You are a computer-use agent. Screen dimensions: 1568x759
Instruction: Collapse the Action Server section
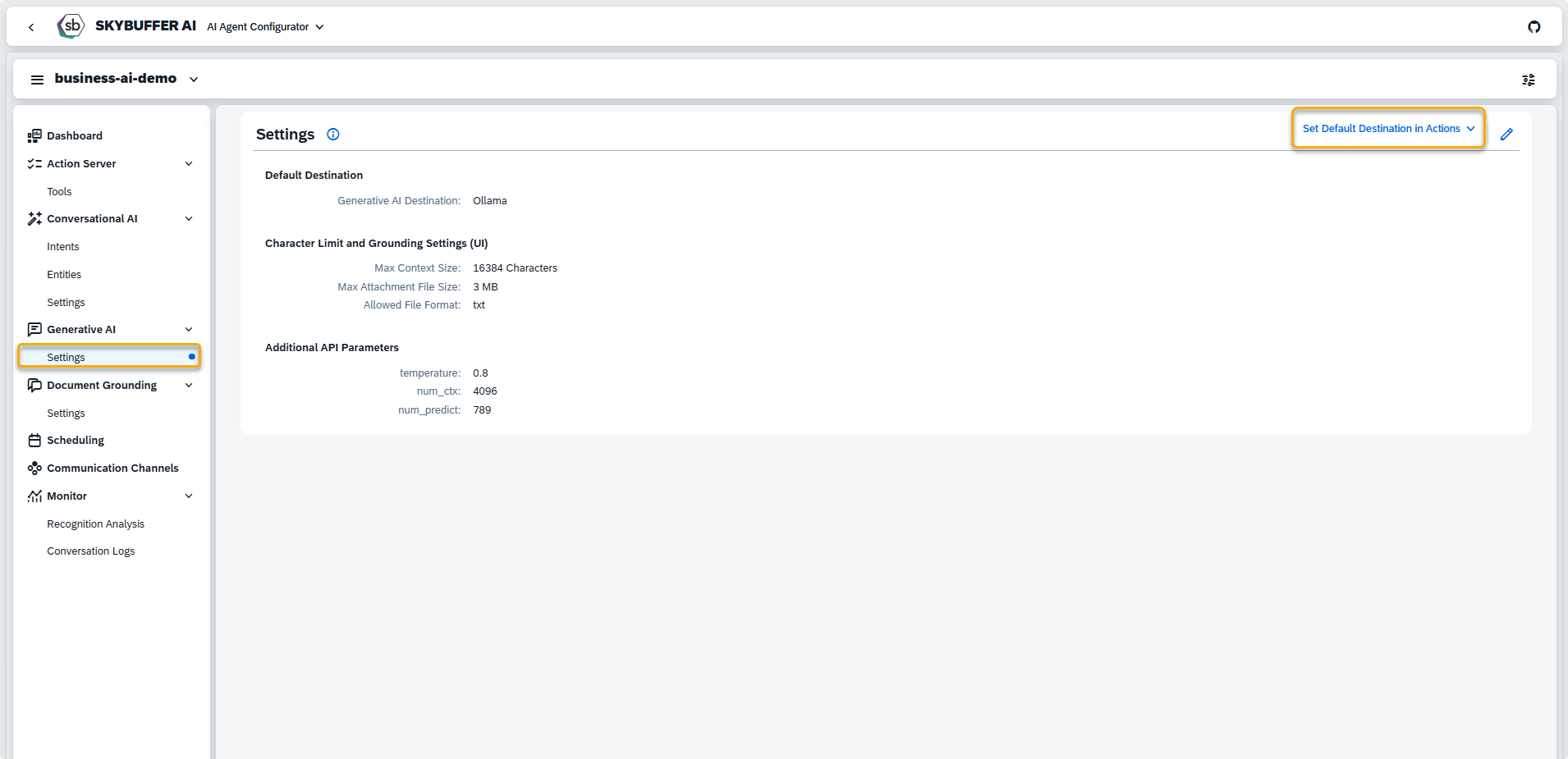click(189, 164)
